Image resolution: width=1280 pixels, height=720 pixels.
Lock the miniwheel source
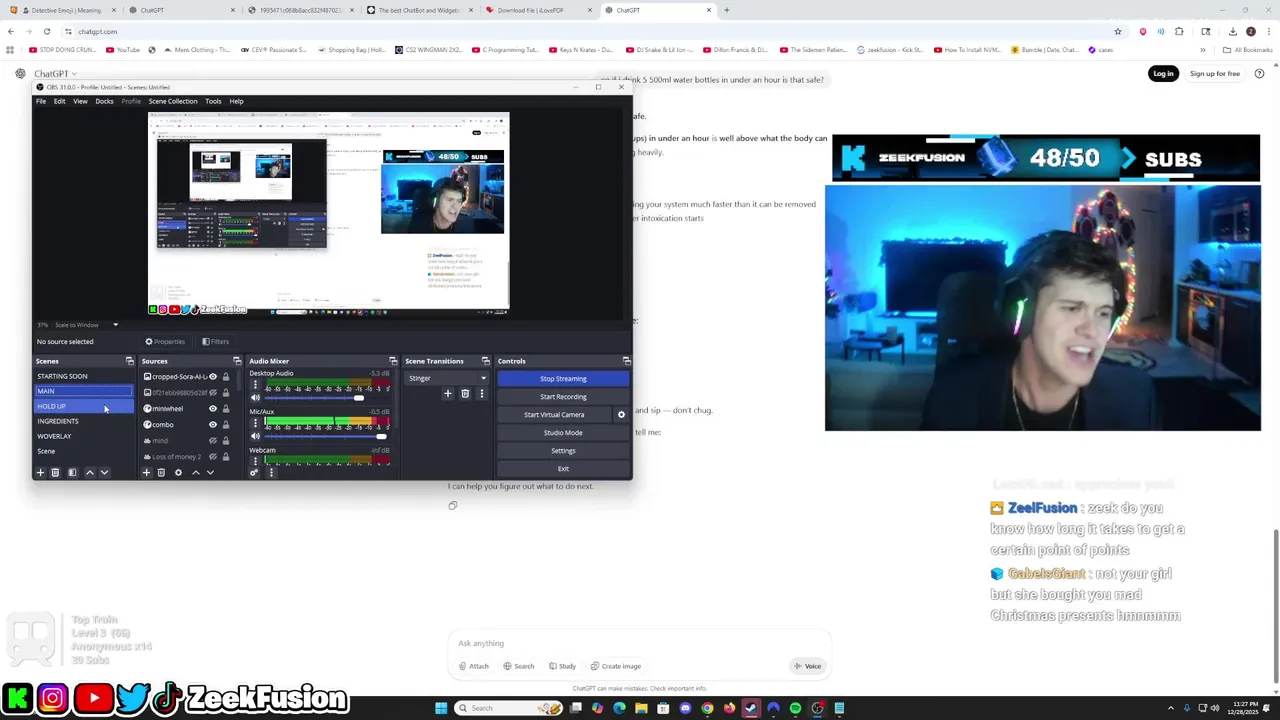point(226,409)
